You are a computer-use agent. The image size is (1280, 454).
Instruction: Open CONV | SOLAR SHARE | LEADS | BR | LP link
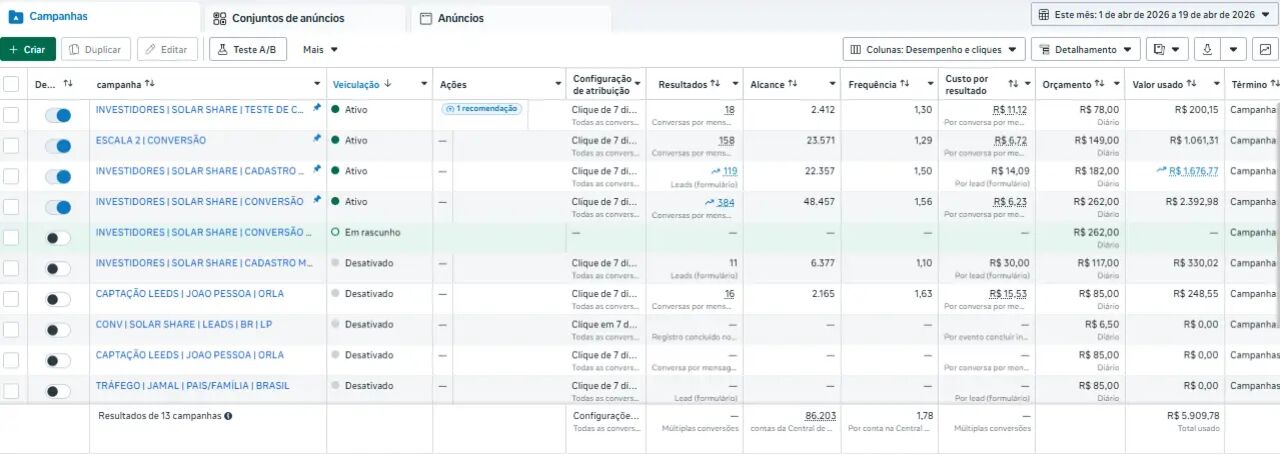(183, 324)
